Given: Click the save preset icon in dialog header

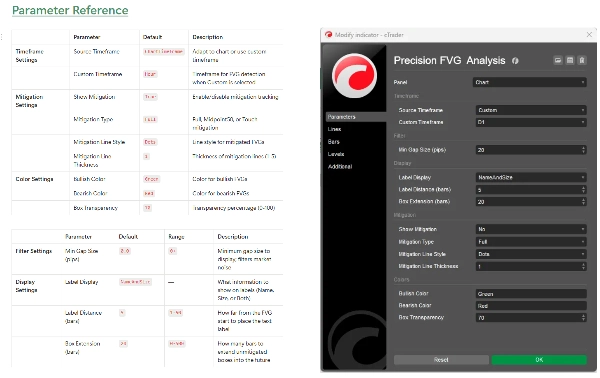Looking at the screenshot, I should 570,60.
